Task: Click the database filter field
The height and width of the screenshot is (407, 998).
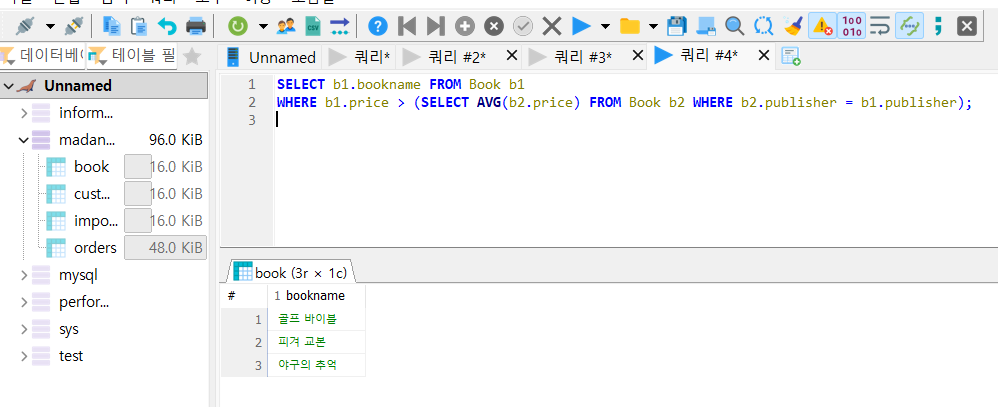Action: pos(42,56)
